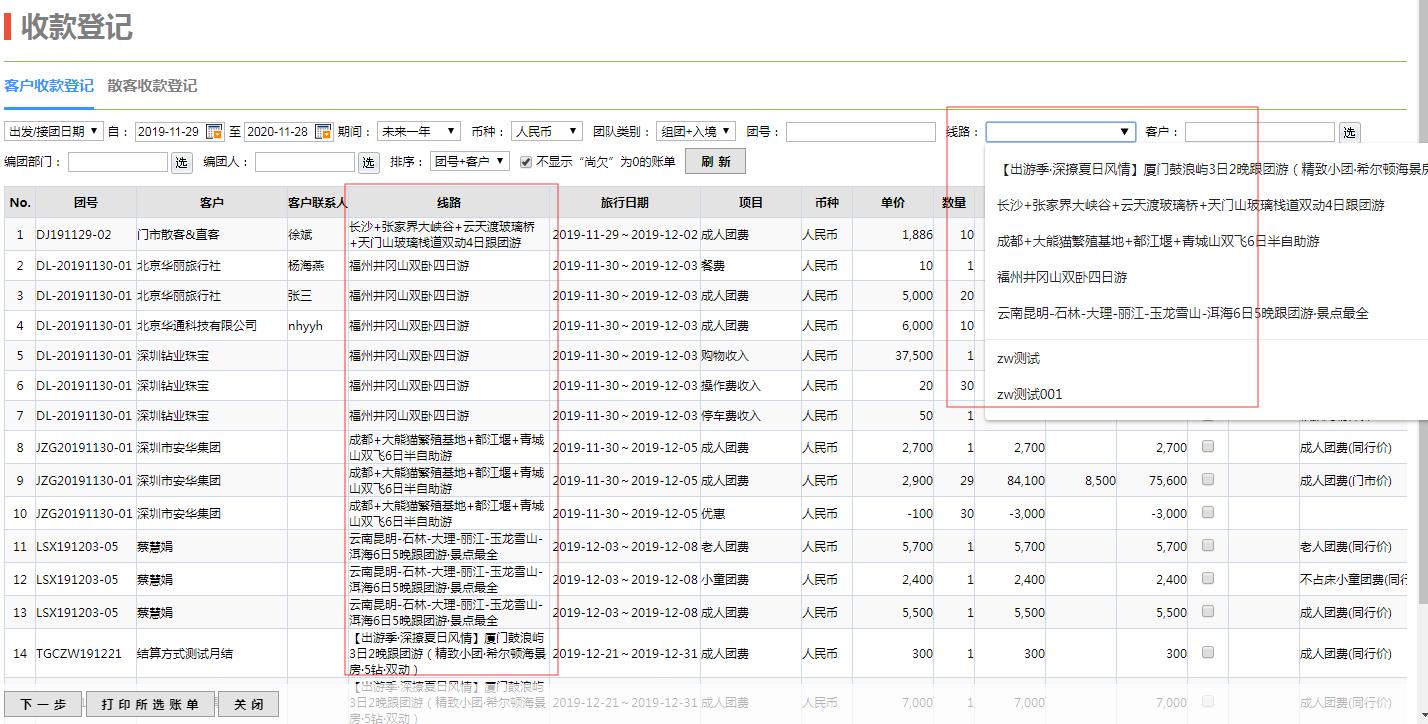Click 选 button next to 编团部门 field
1428x724 pixels.
(x=181, y=162)
